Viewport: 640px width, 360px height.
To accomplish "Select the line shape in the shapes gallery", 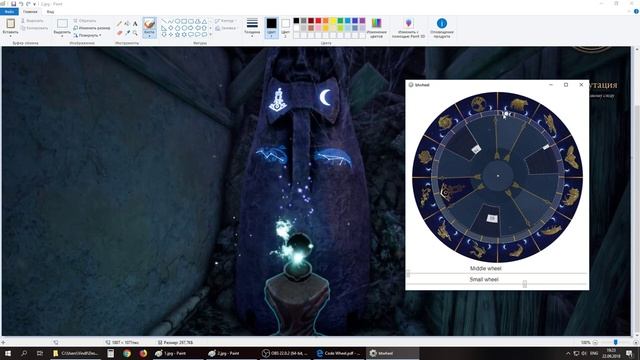I will (164, 21).
